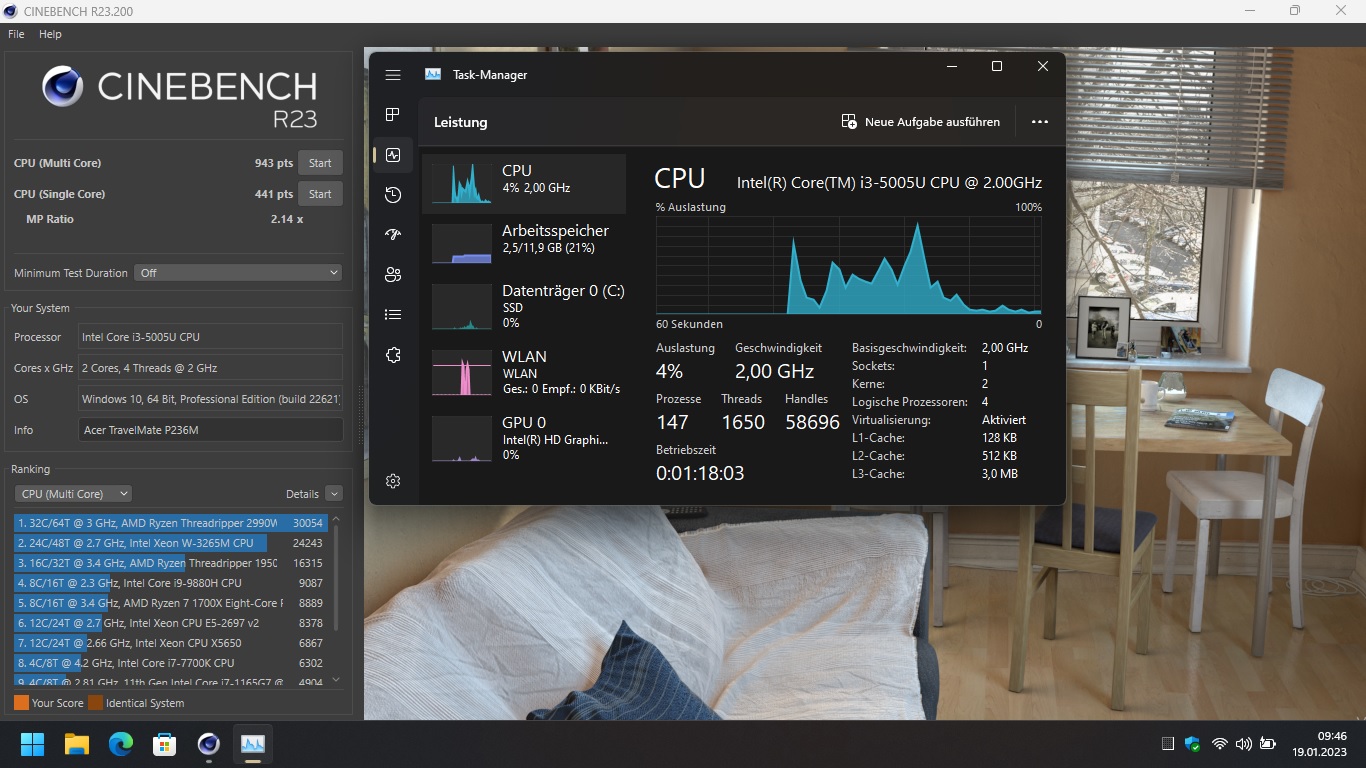This screenshot has width=1366, height=768.
Task: Open Microsoft Store from the taskbar
Action: click(165, 744)
